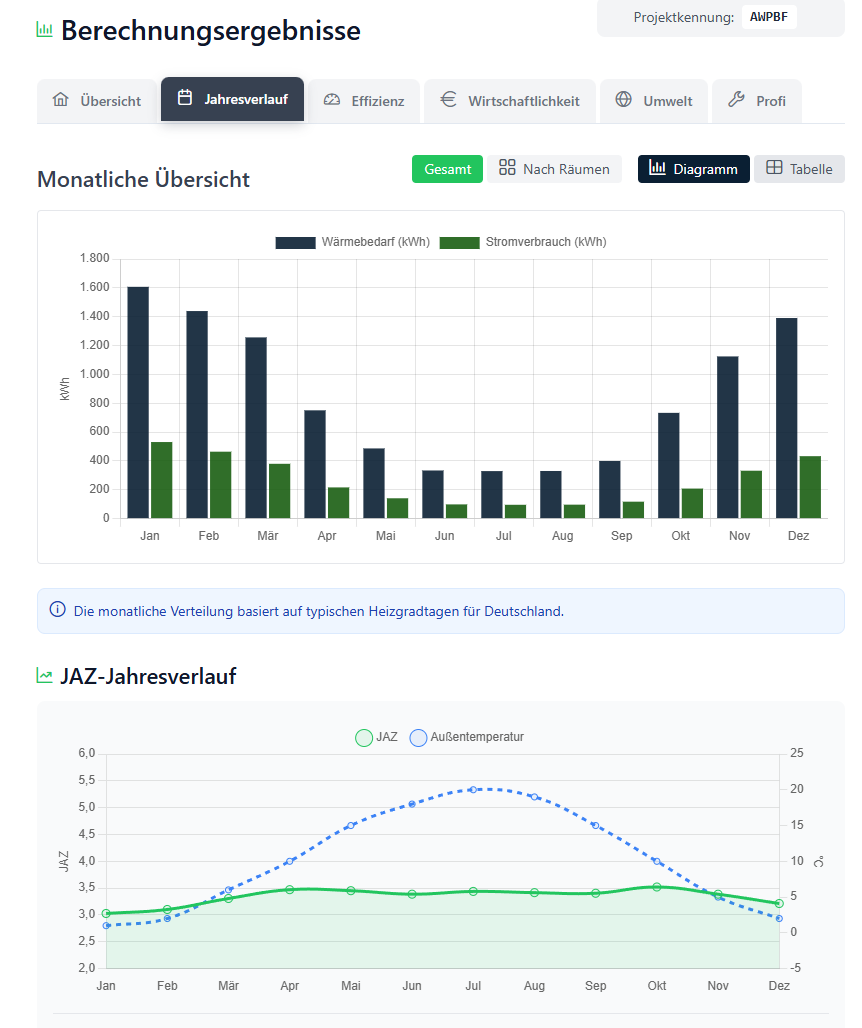
Task: Click the house icon on Übersicht tab
Action: coord(61,100)
